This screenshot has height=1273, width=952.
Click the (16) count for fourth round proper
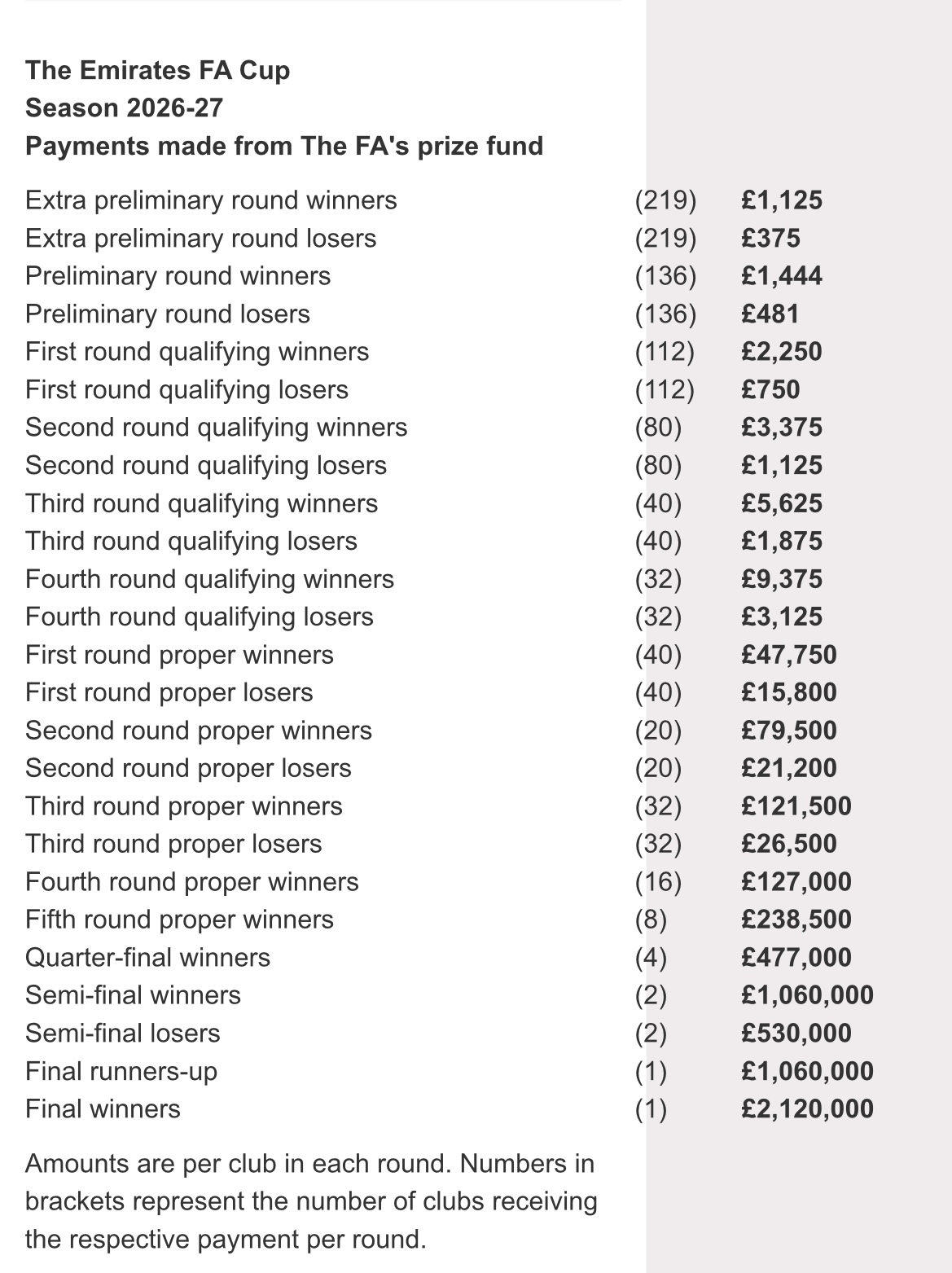pyautogui.click(x=658, y=882)
